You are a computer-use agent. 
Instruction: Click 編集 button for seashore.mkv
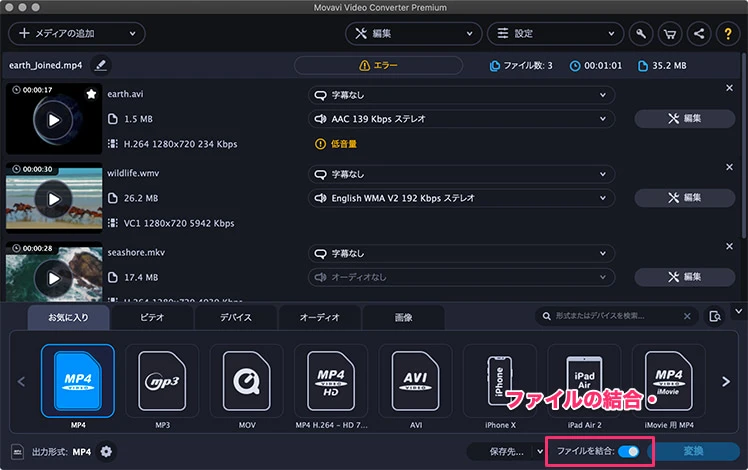coord(685,277)
